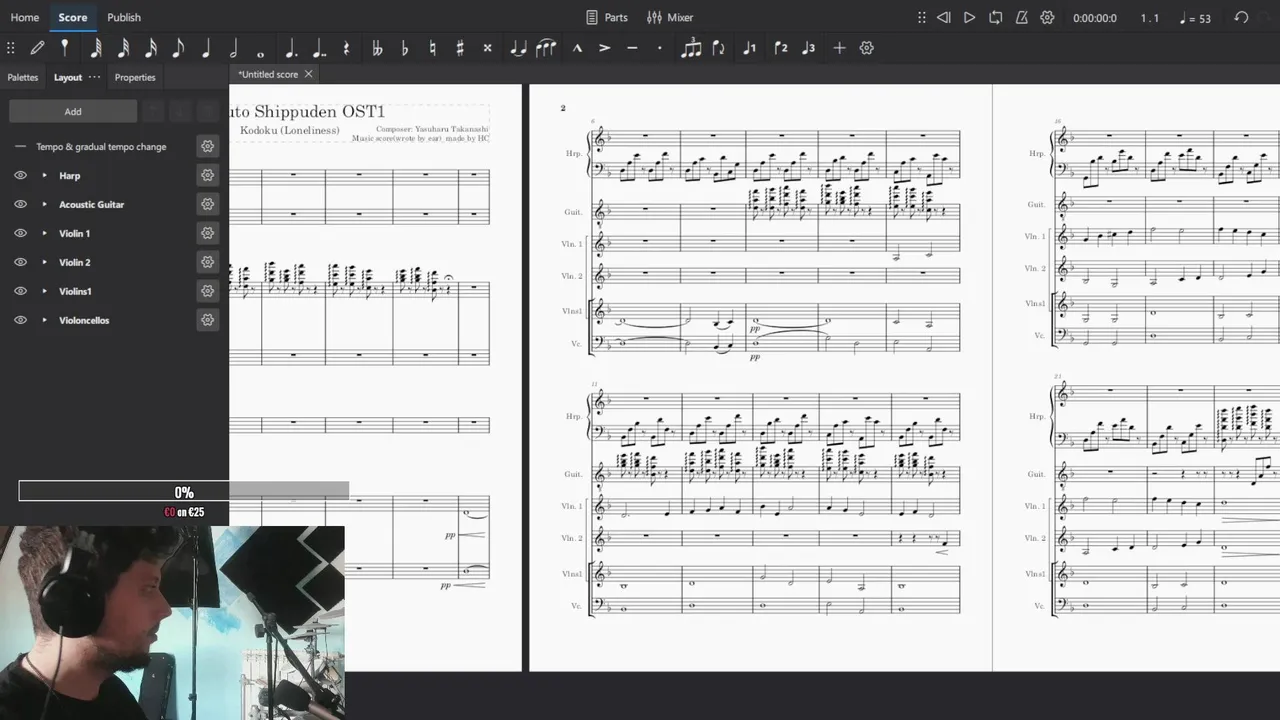Switch to Palettes panel tab
This screenshot has height=720, width=1280.
tap(23, 77)
